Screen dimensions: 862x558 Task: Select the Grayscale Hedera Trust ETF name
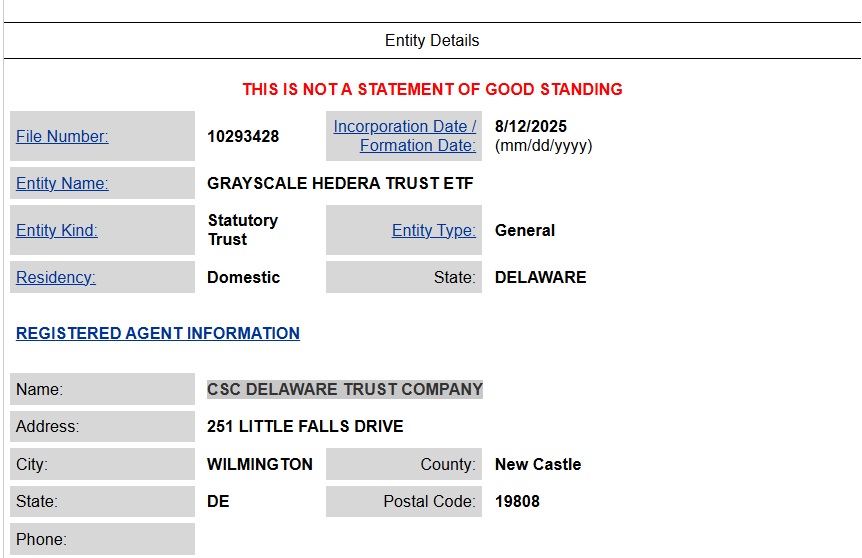click(x=340, y=184)
